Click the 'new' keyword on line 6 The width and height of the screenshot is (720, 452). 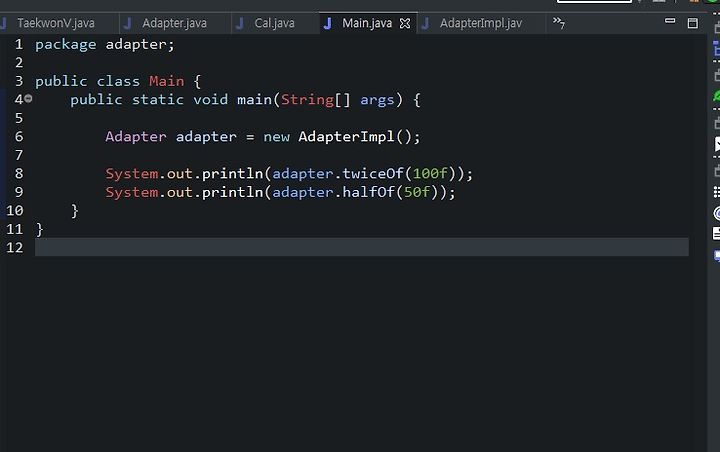(x=276, y=137)
